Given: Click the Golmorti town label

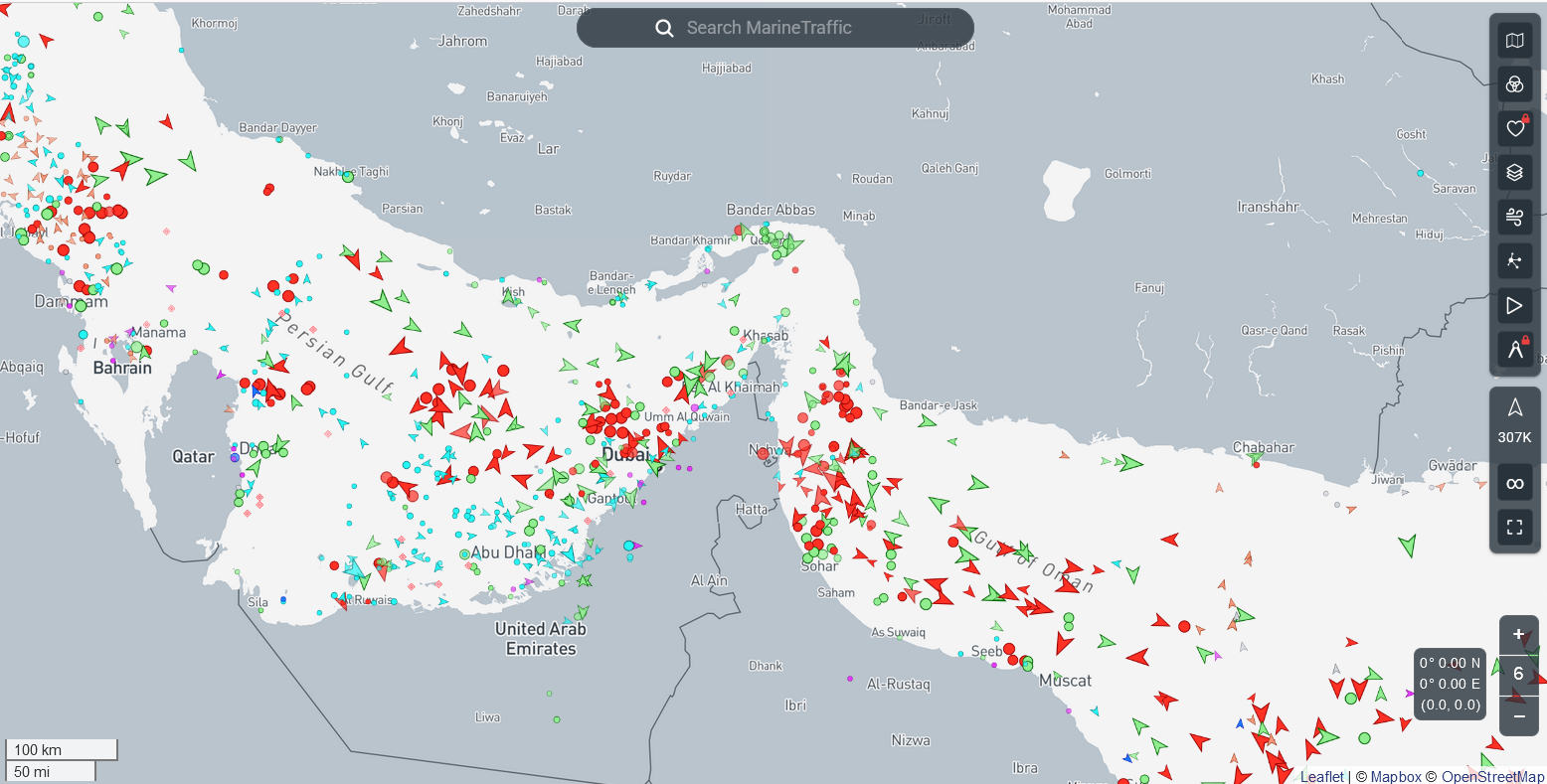Looking at the screenshot, I should click(1127, 174).
